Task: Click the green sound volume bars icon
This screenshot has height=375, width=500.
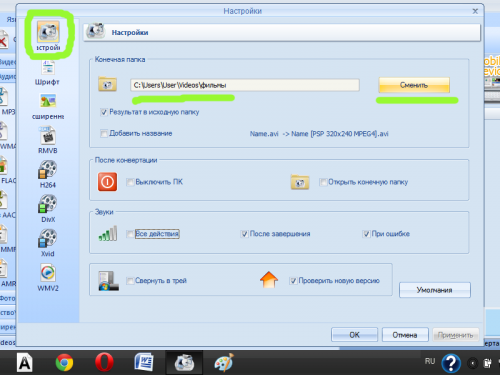Action: 108,233
